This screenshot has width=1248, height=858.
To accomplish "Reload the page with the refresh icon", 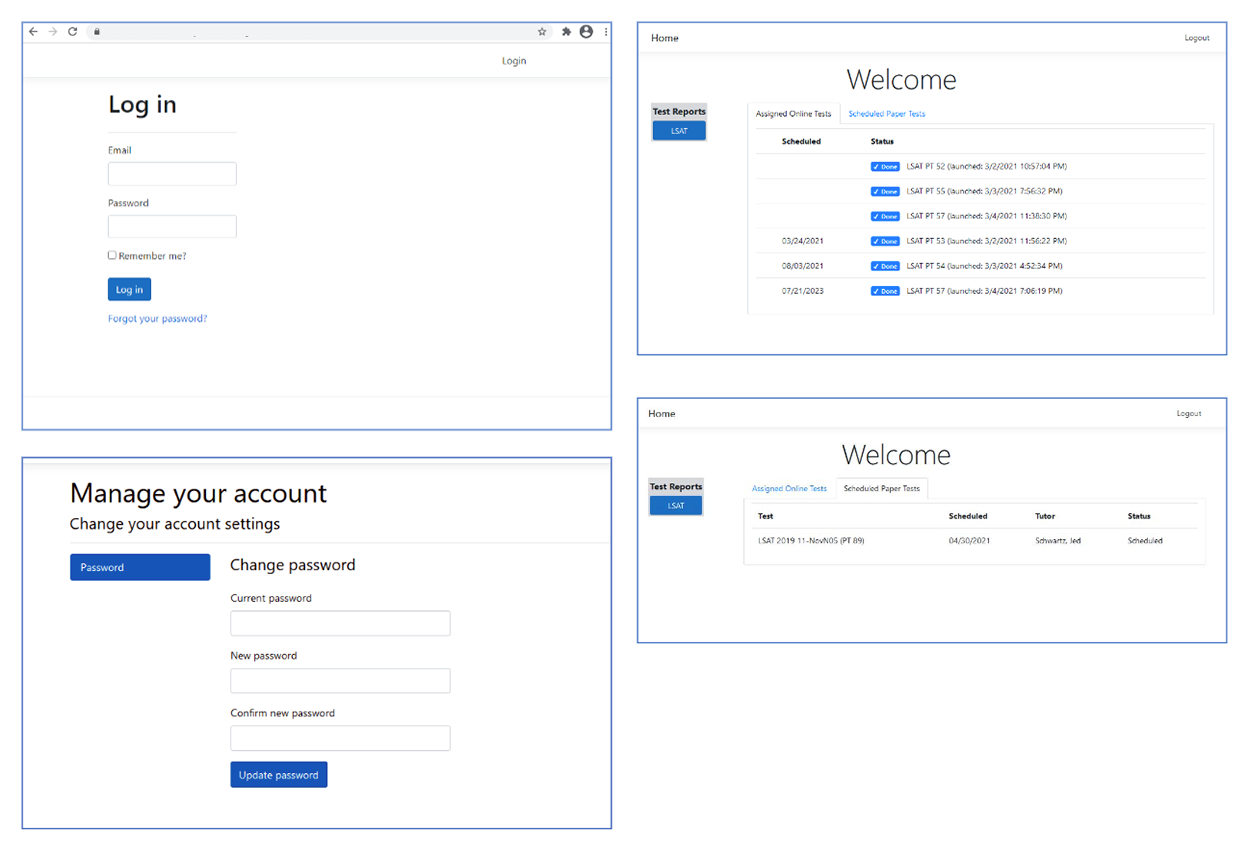I will (x=72, y=32).
